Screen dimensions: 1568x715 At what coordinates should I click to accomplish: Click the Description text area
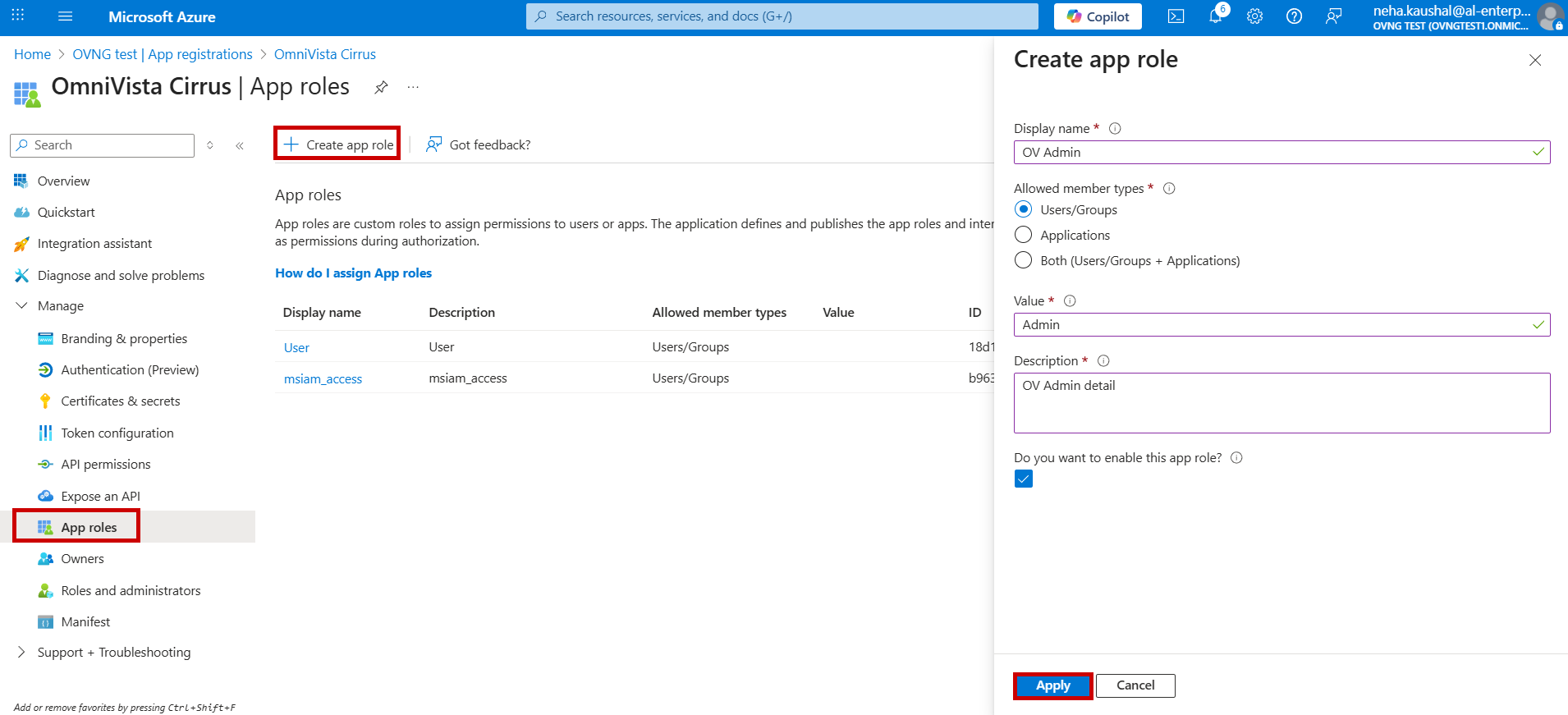tap(1281, 403)
